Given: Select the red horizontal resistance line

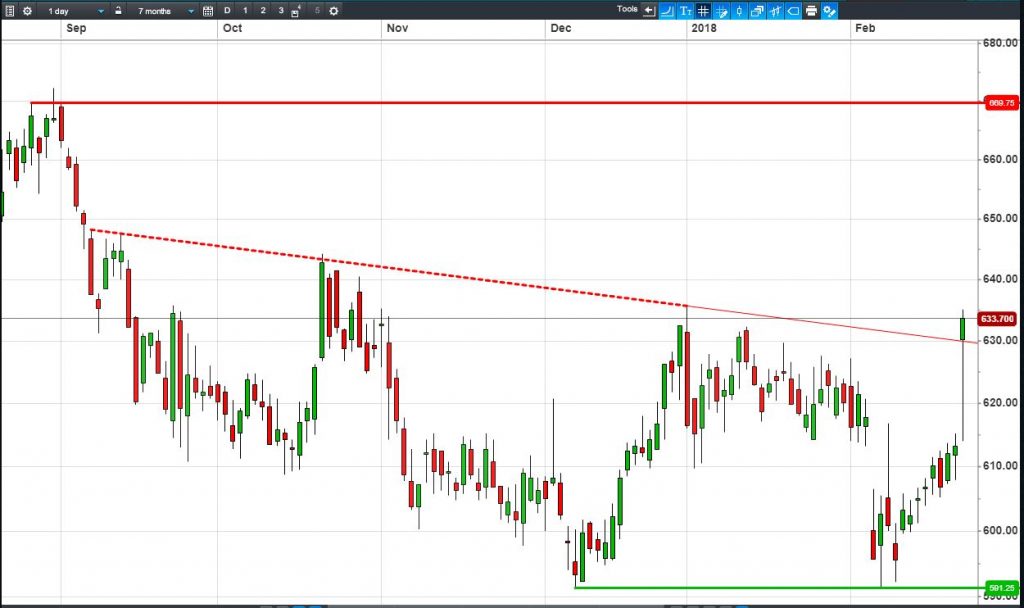Looking at the screenshot, I should point(507,103).
